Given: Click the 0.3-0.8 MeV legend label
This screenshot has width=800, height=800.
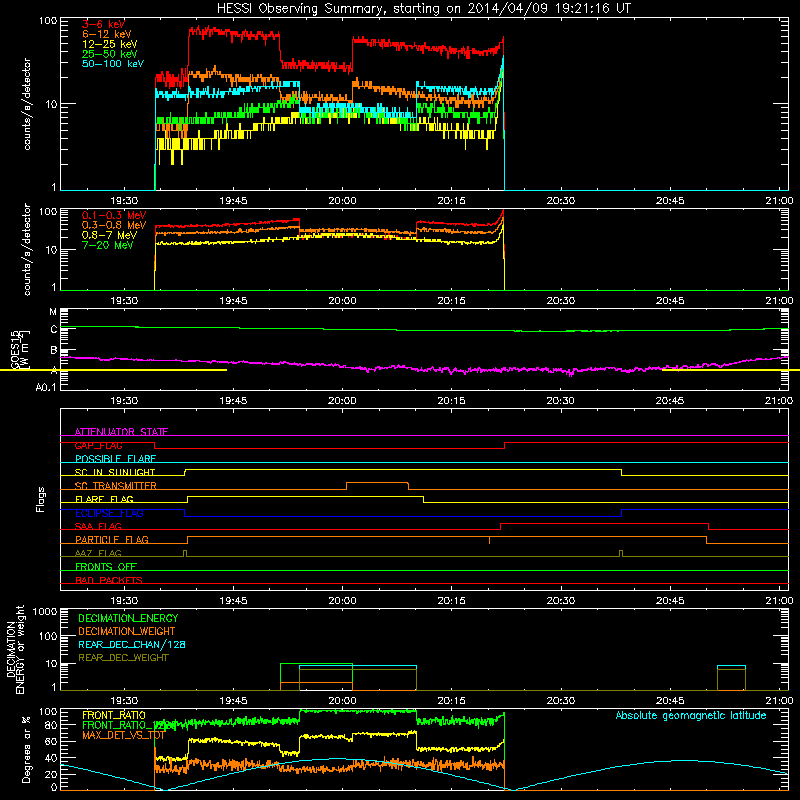Looking at the screenshot, I should (x=114, y=225).
